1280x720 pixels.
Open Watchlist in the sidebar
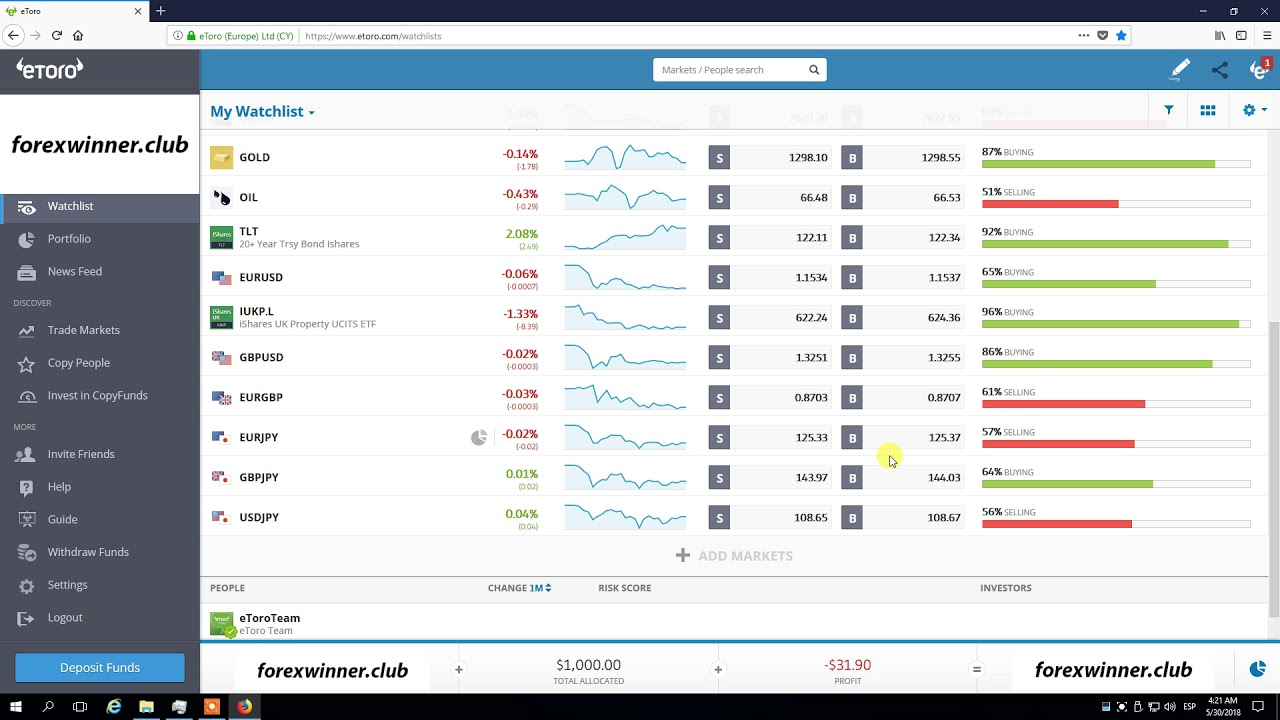pyautogui.click(x=100, y=206)
